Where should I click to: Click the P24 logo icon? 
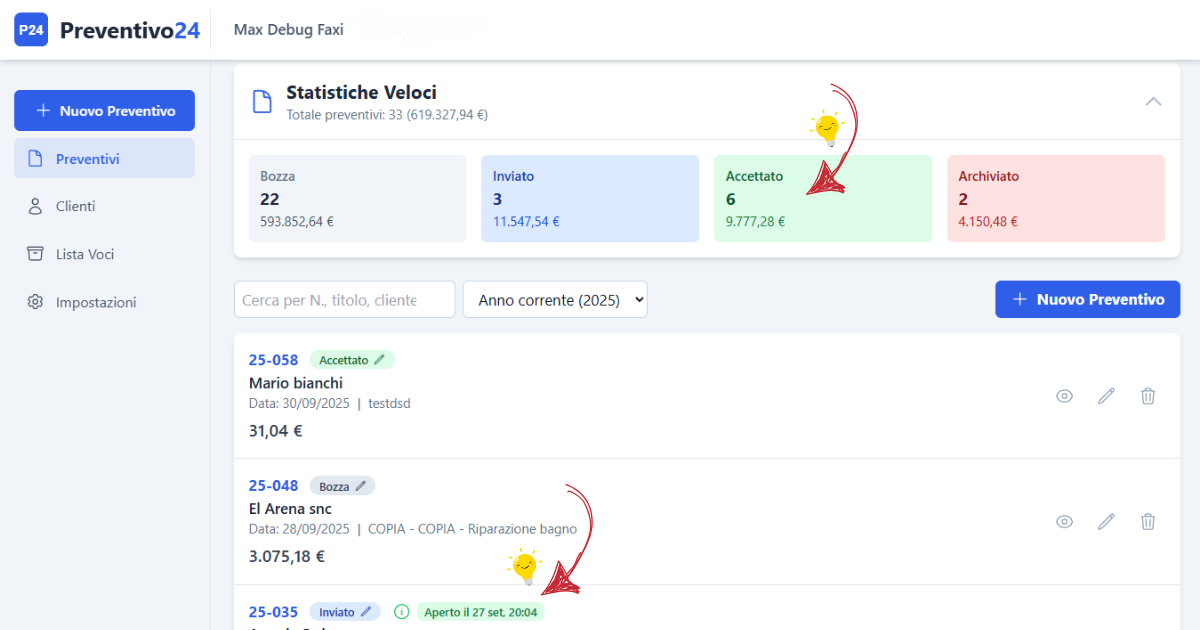[31, 30]
